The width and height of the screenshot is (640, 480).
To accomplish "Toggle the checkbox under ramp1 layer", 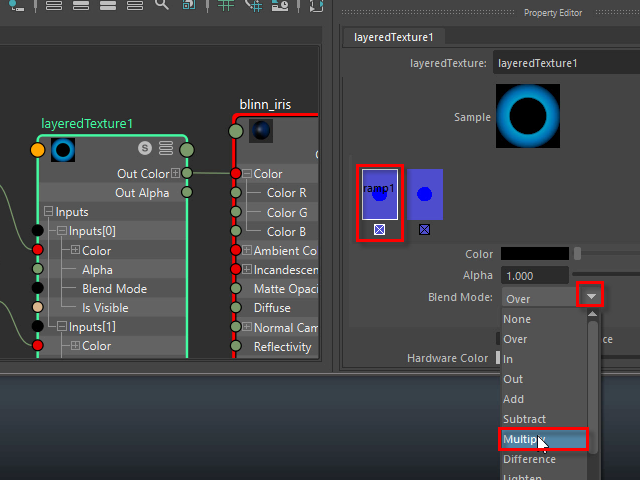I will (x=379, y=230).
